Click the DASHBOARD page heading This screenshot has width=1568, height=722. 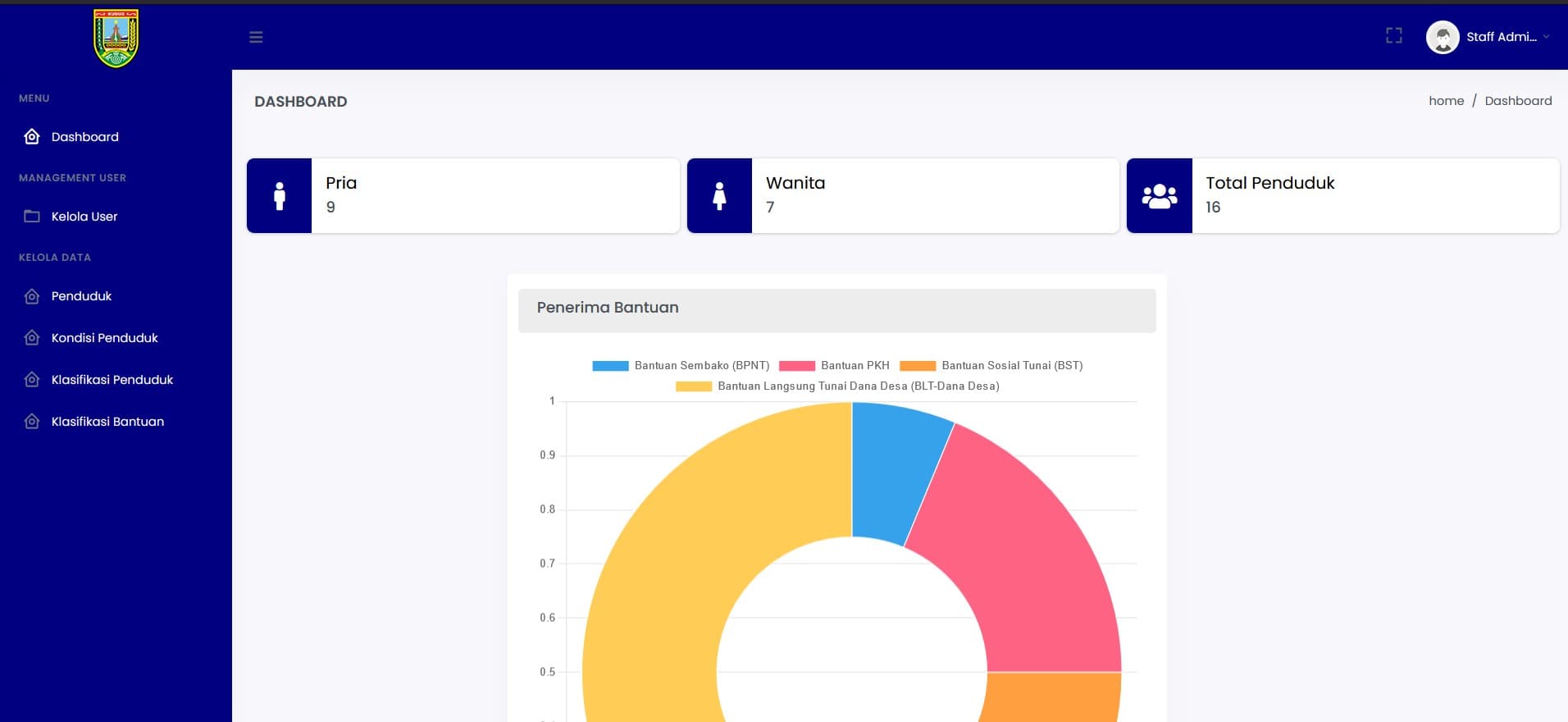click(301, 102)
